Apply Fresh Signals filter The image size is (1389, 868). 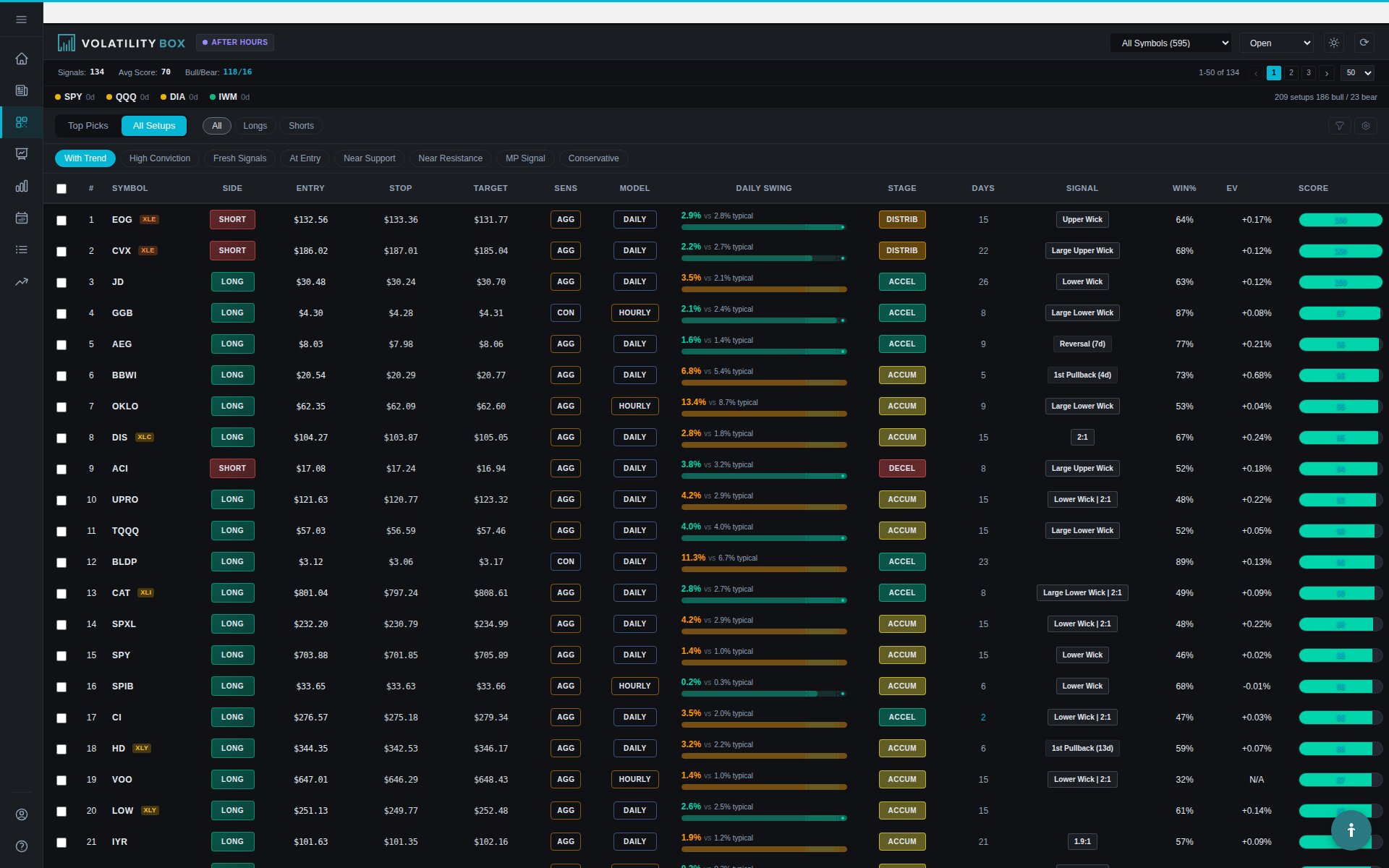tap(240, 158)
